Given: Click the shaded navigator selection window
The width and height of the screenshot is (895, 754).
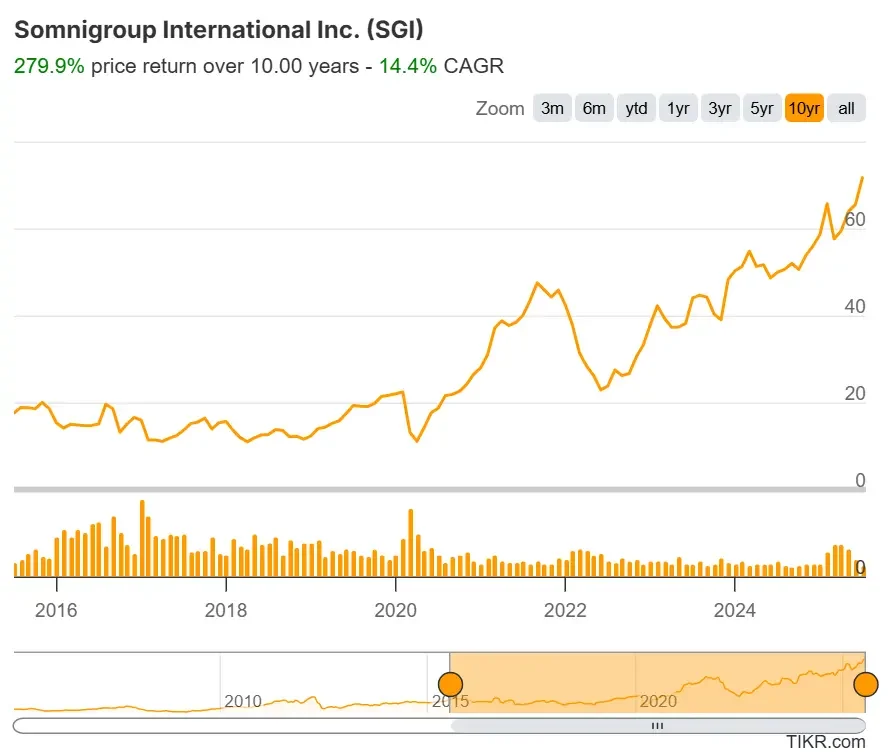Looking at the screenshot, I should tap(658, 683).
